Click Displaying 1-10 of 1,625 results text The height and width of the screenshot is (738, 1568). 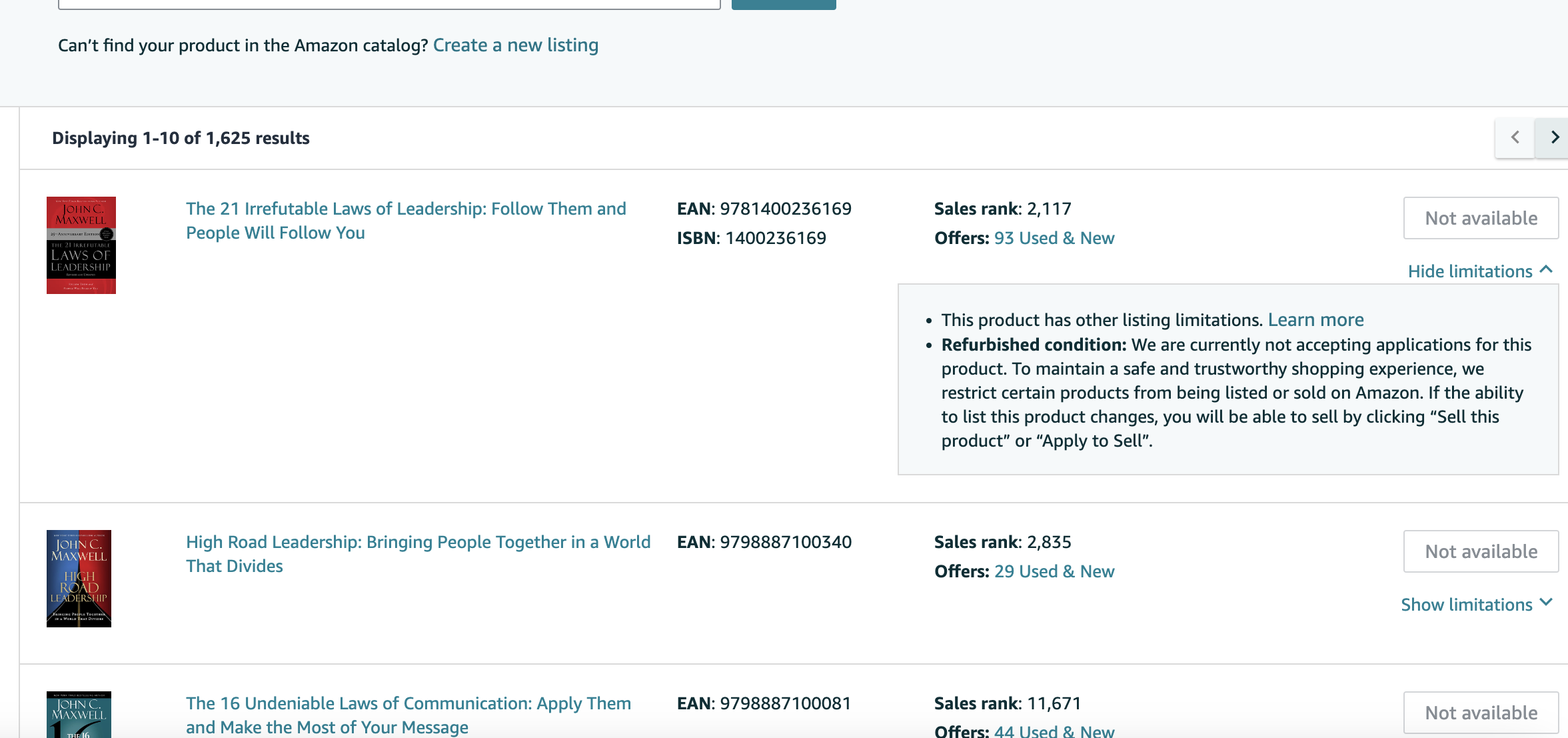[x=181, y=138]
